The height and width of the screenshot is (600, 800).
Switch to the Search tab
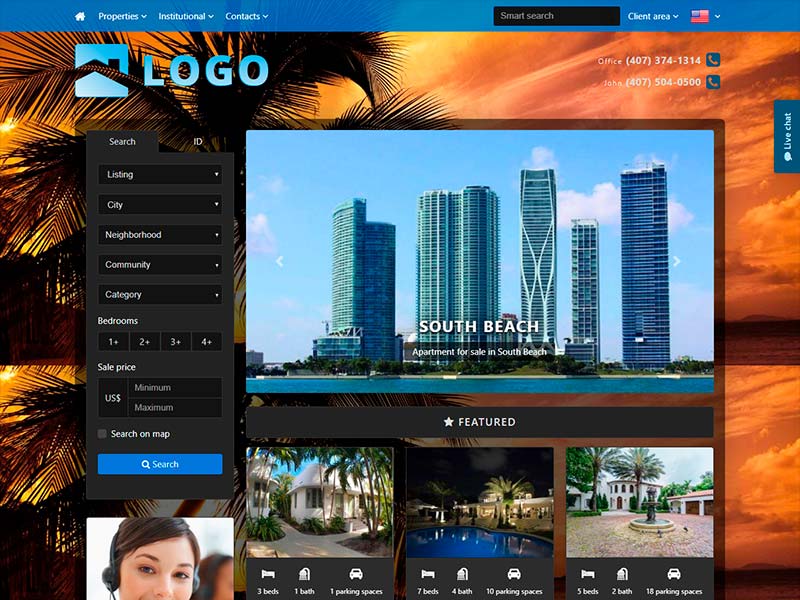click(x=122, y=142)
